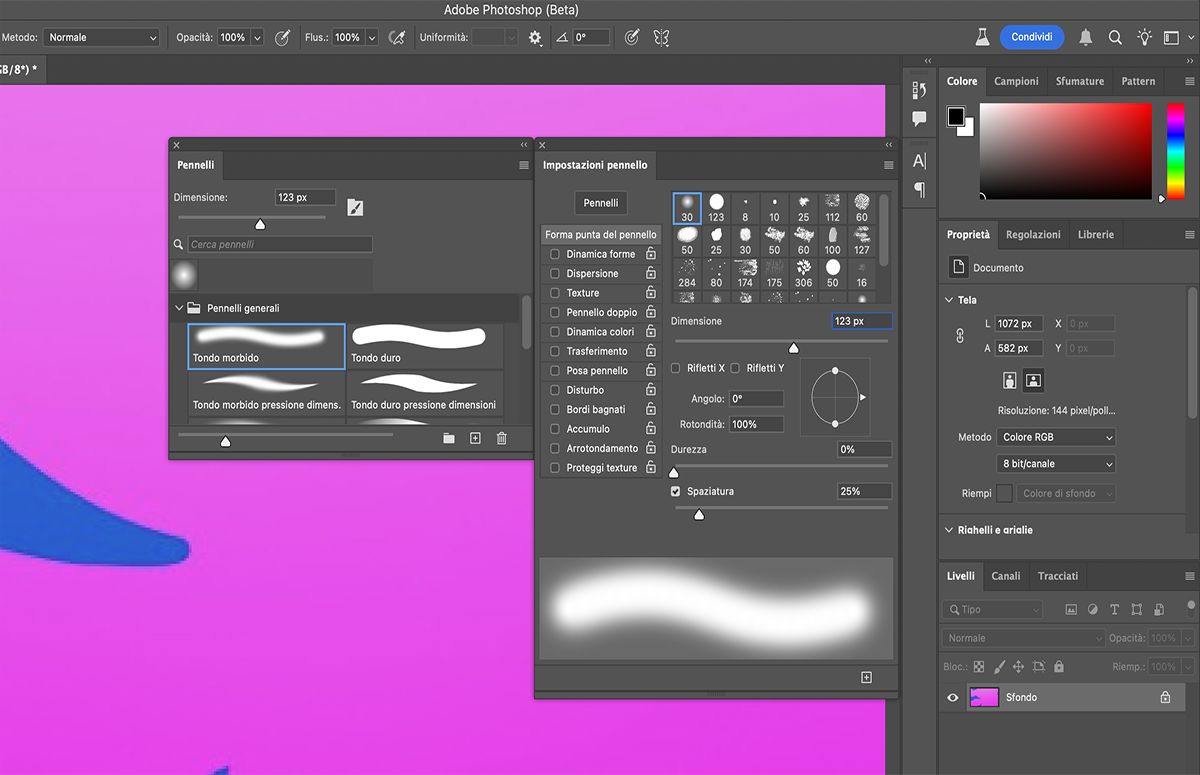Open the Metodo blend mode dropdown
Viewport: 1200px width, 775px height.
pos(101,37)
